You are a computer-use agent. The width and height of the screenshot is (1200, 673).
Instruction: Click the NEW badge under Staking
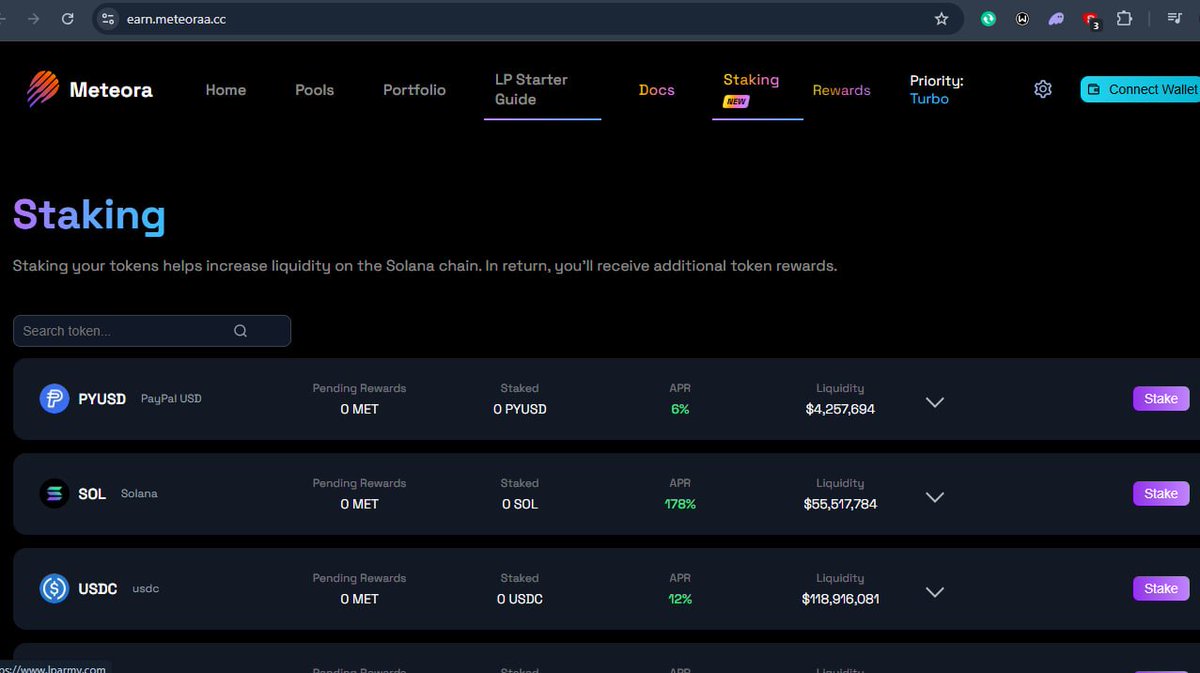click(x=736, y=101)
